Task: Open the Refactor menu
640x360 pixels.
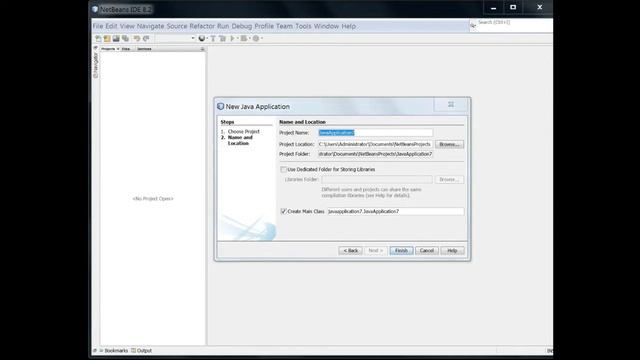Action: pyautogui.click(x=202, y=26)
